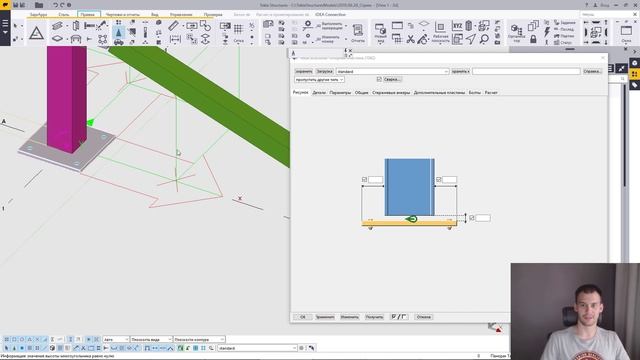Click the lightning bolt icon on ribbon

(x=547, y=32)
